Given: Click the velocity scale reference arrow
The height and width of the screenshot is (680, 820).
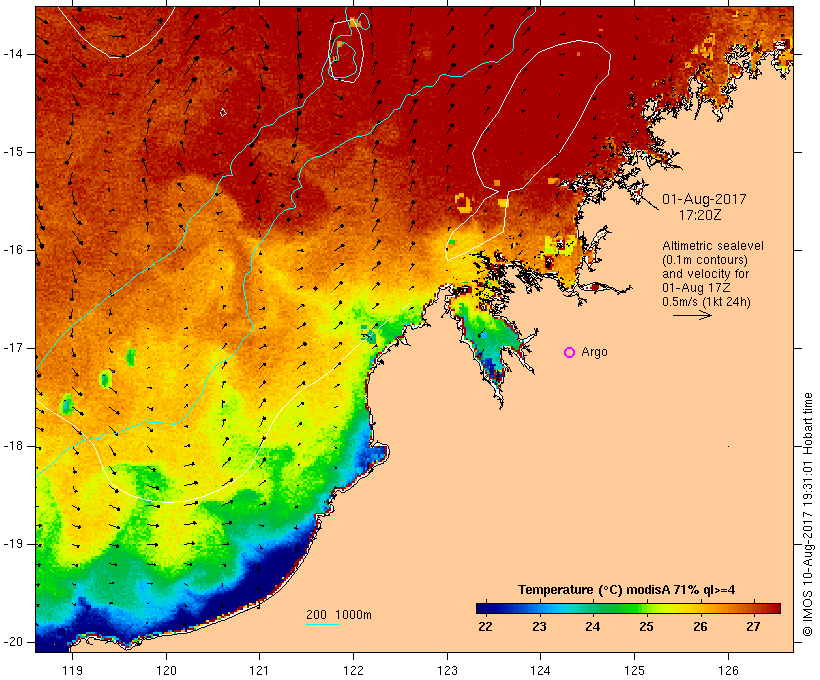Looking at the screenshot, I should click(692, 315).
